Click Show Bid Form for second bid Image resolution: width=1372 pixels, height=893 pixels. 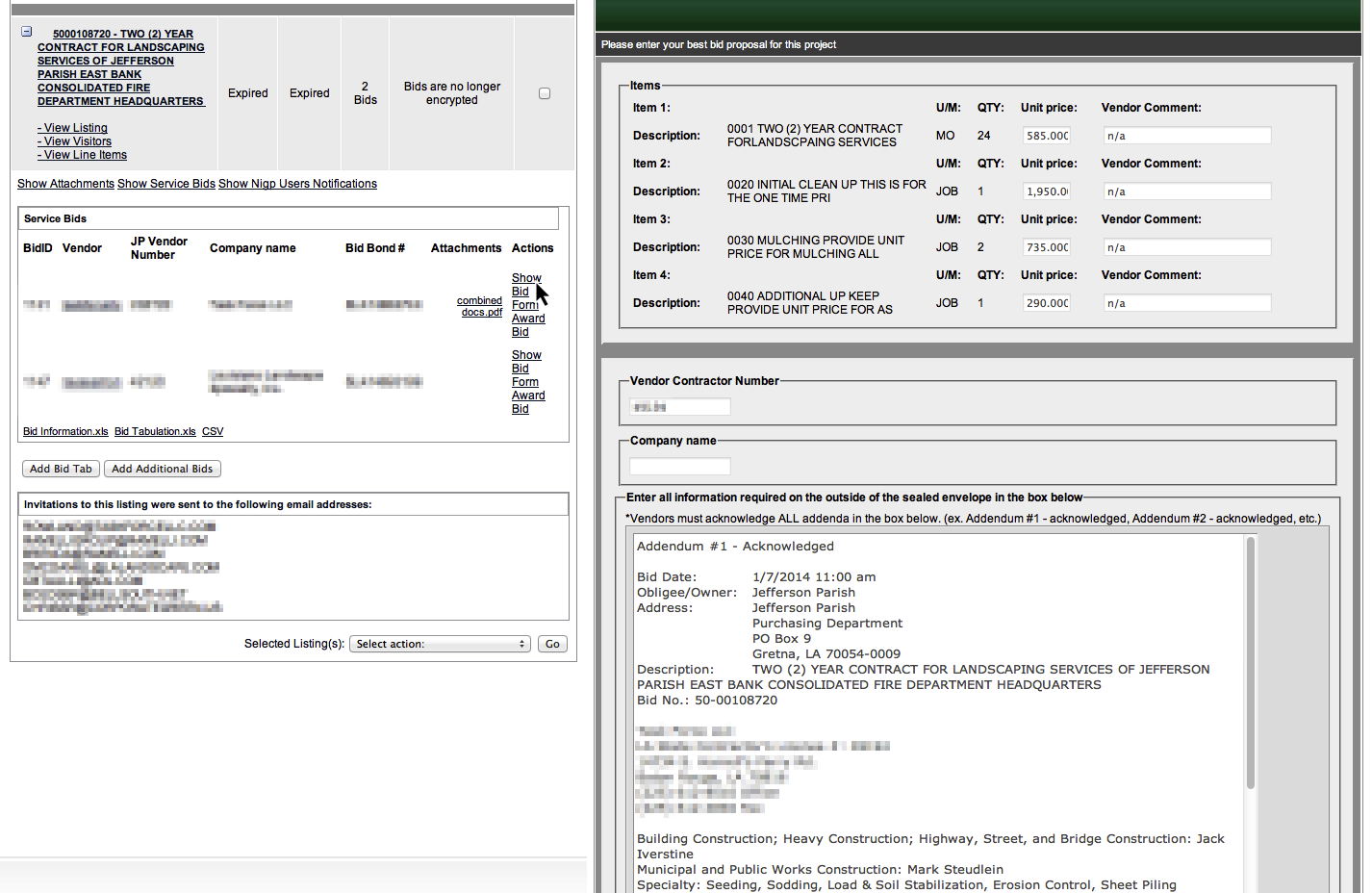pyautogui.click(x=525, y=369)
